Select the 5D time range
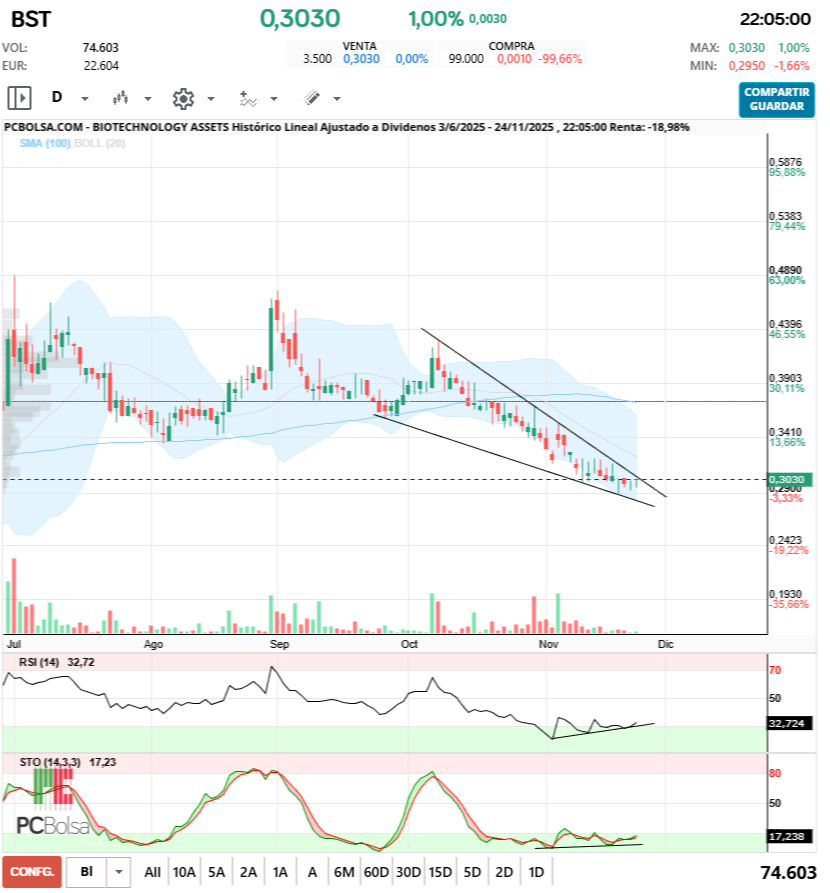 pyautogui.click(x=472, y=872)
